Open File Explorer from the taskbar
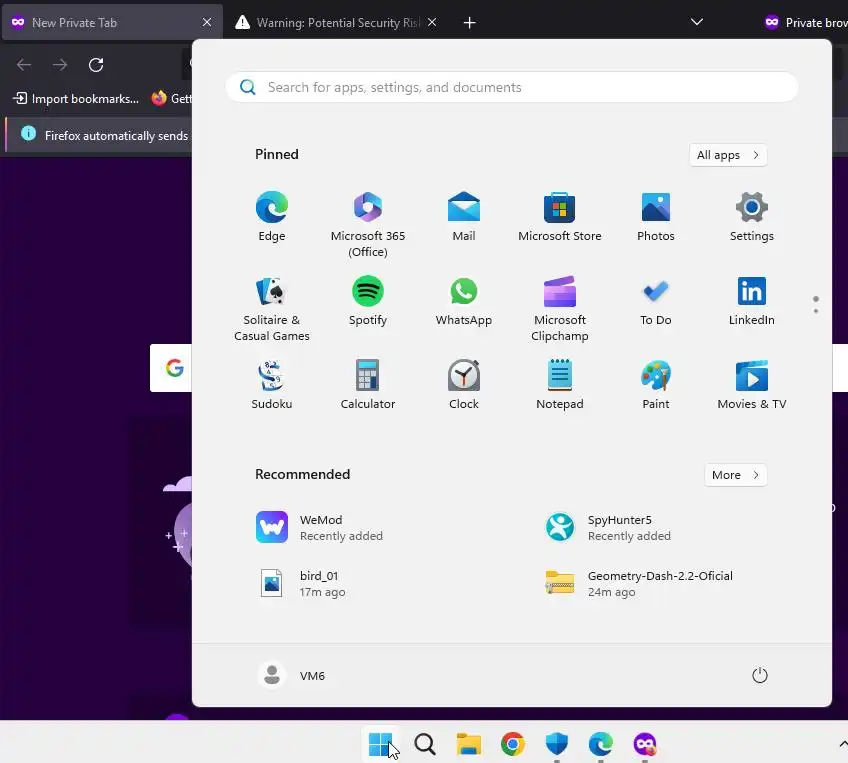The height and width of the screenshot is (763, 848). pyautogui.click(x=468, y=744)
